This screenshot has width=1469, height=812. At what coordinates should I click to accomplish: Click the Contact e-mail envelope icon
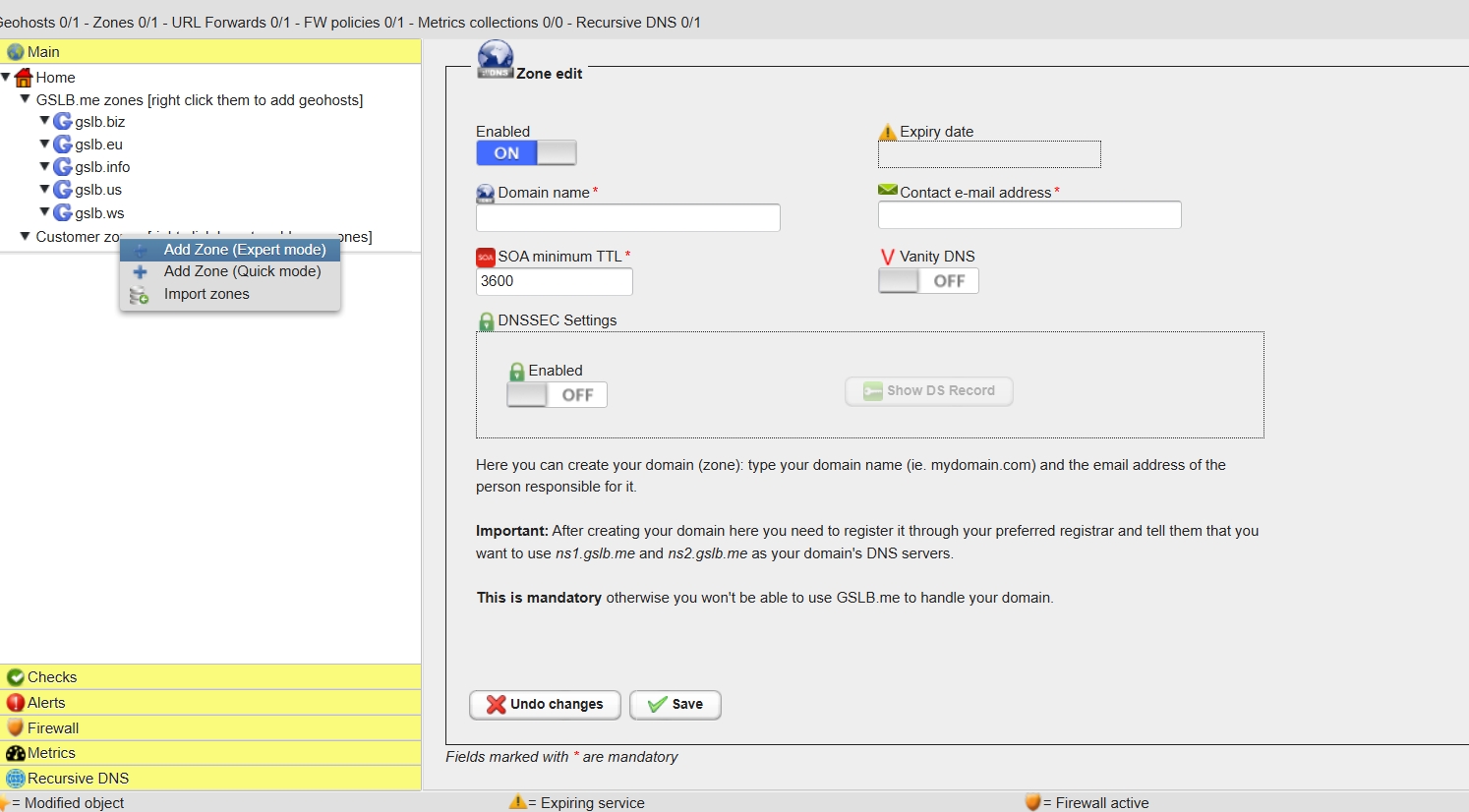pos(888,190)
